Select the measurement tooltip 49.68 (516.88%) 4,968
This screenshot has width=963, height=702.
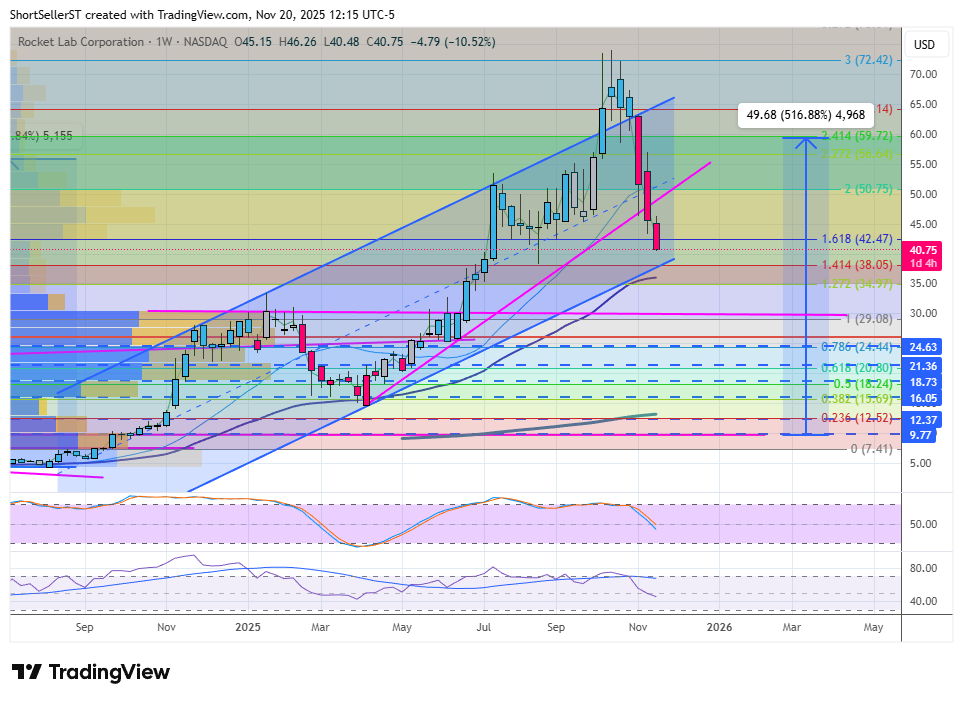pyautogui.click(x=806, y=115)
